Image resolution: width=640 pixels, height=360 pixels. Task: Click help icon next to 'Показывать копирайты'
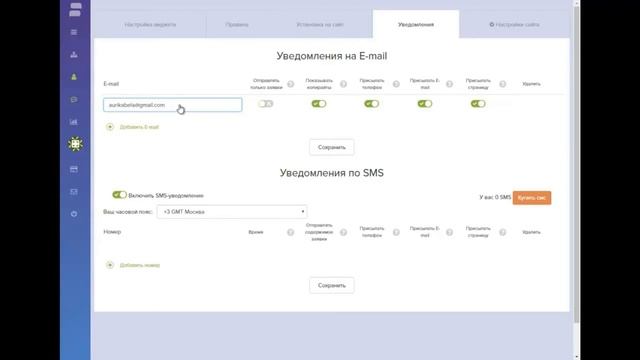point(343,84)
